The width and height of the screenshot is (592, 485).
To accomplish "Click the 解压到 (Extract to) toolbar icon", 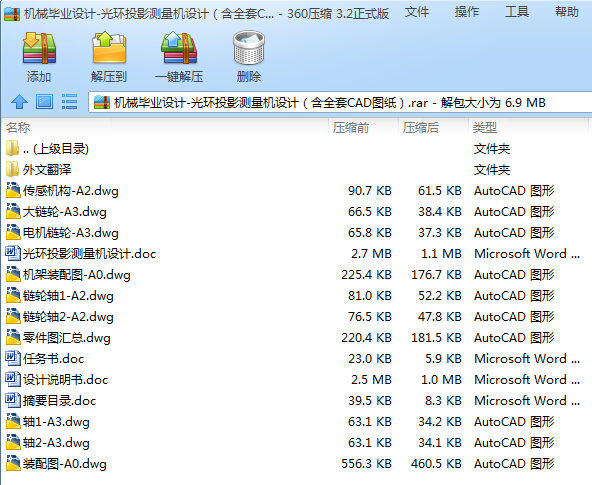I will [x=109, y=48].
